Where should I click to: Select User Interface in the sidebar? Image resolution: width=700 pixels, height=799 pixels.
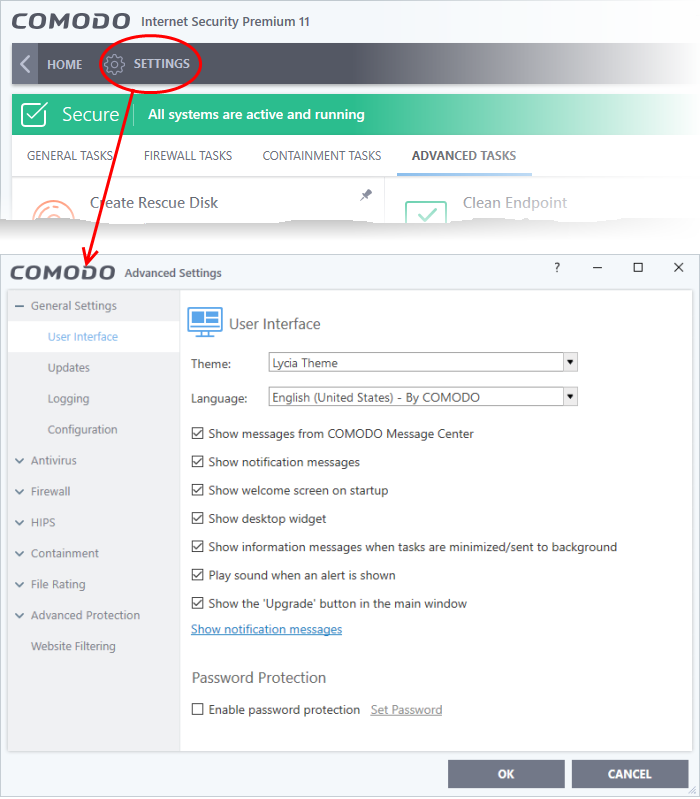click(83, 337)
